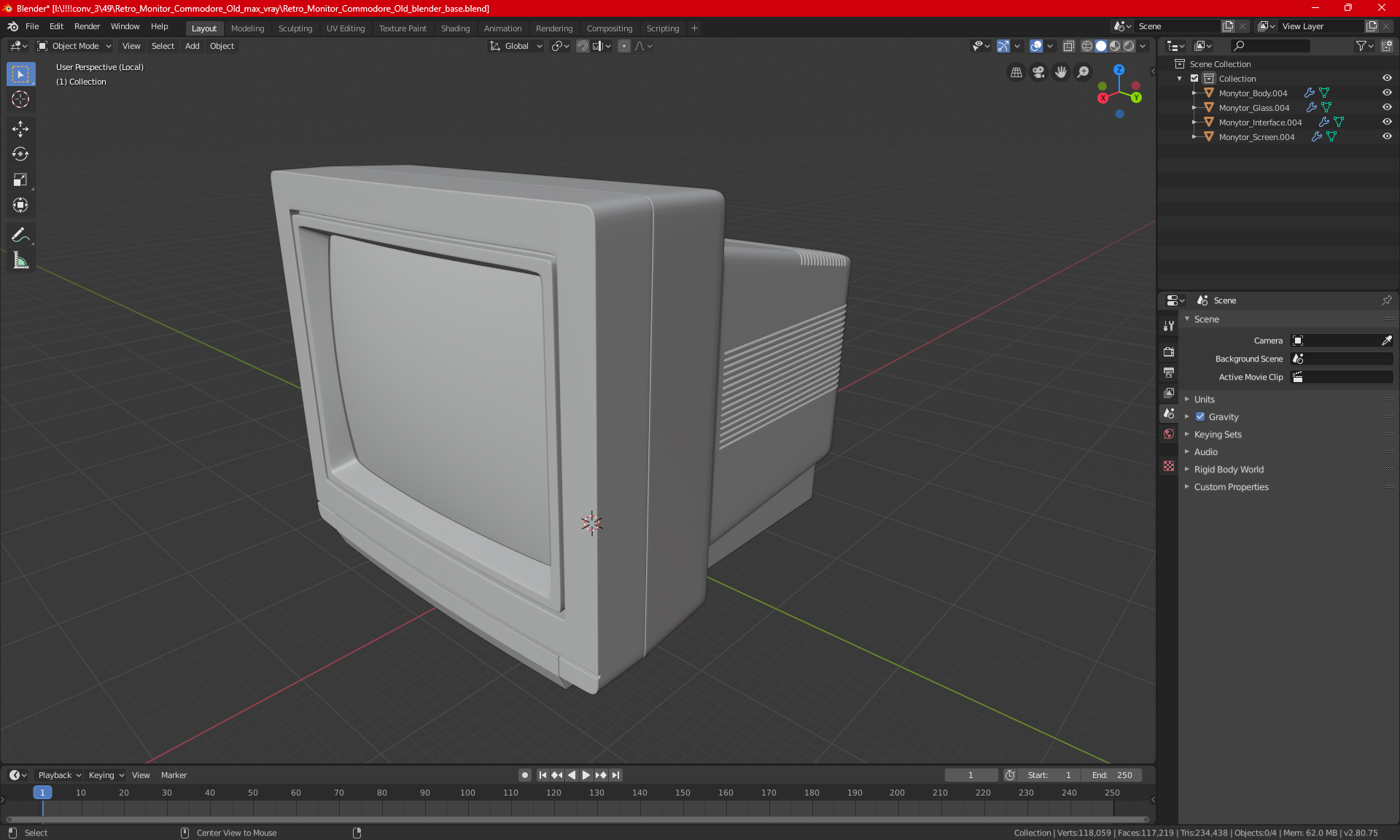The height and width of the screenshot is (840, 1400).
Task: Select the Transform tool
Action: click(20, 206)
